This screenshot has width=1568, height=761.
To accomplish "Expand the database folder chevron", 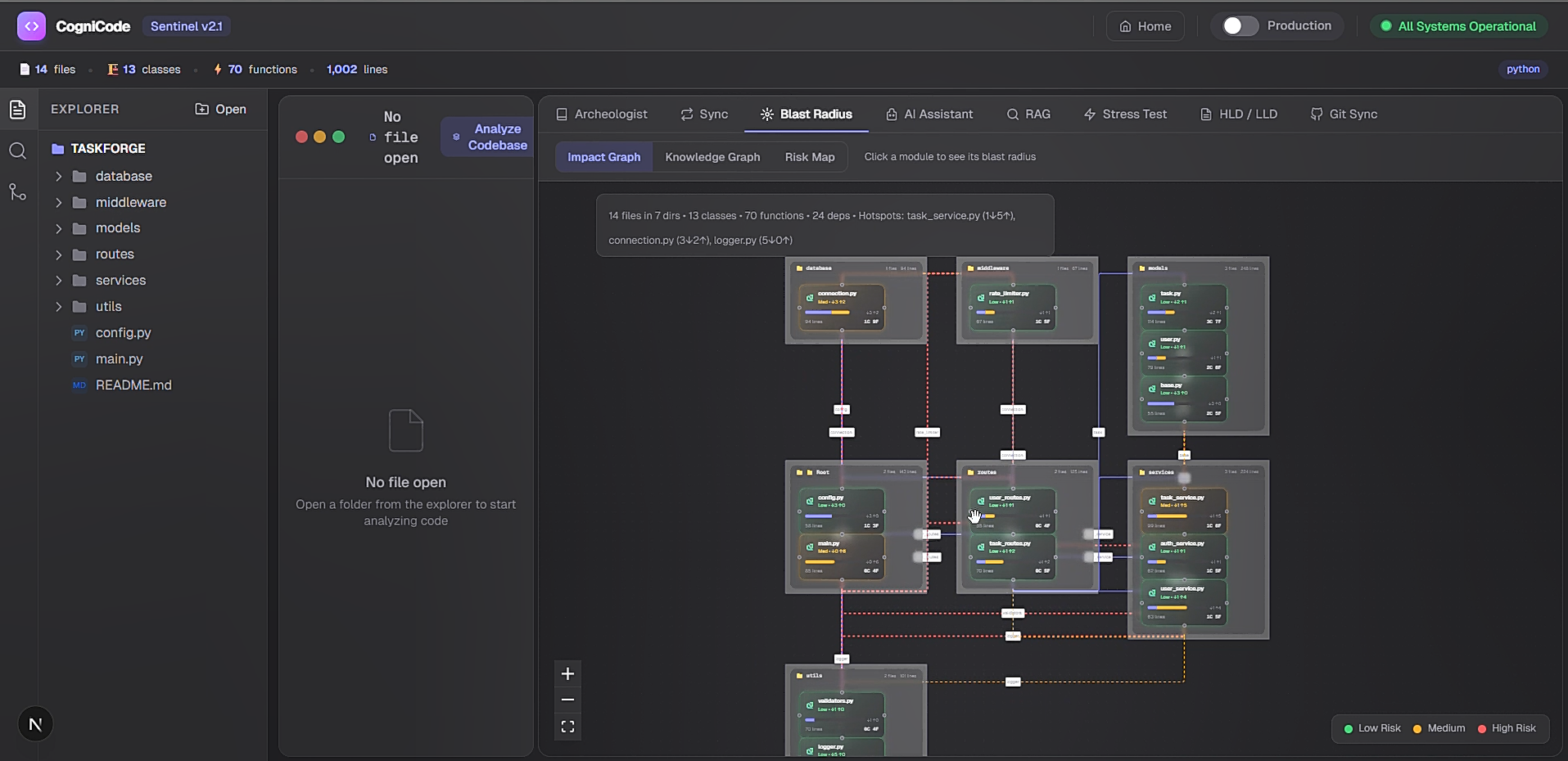I will [x=58, y=177].
